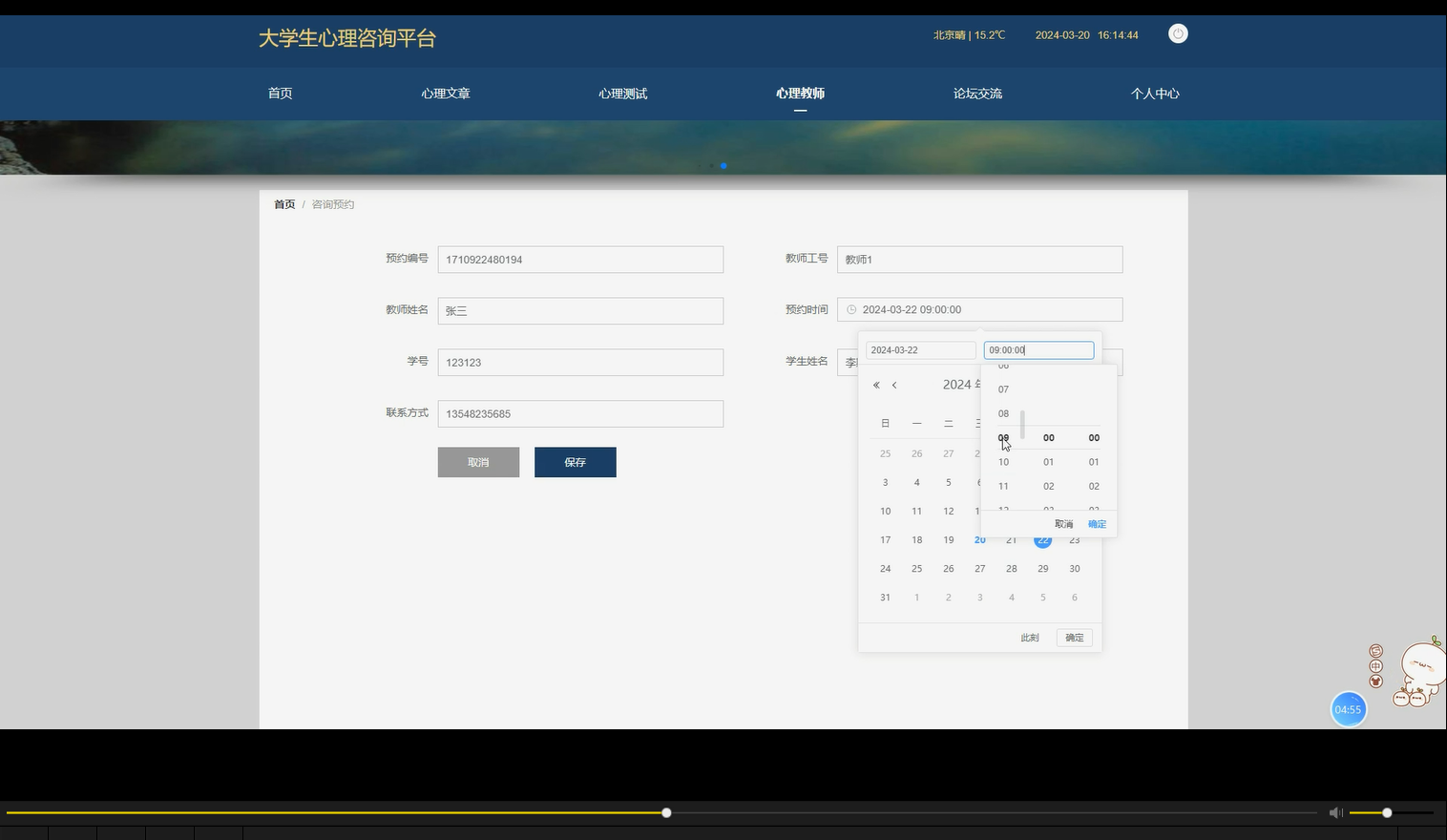Click the clock icon in 预约时间 field
The height and width of the screenshot is (840, 1447).
(x=850, y=309)
